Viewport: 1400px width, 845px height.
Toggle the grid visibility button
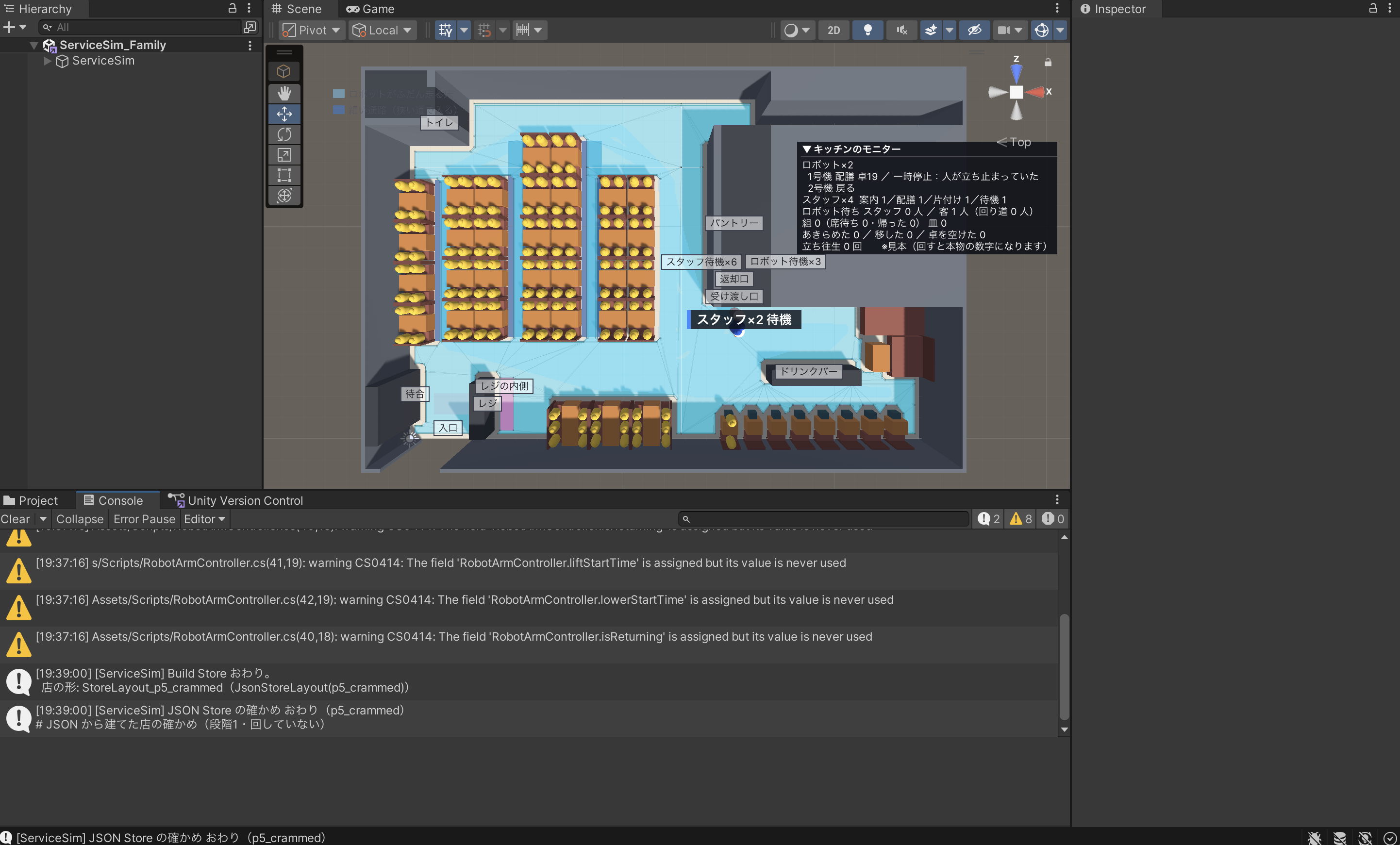(446, 30)
